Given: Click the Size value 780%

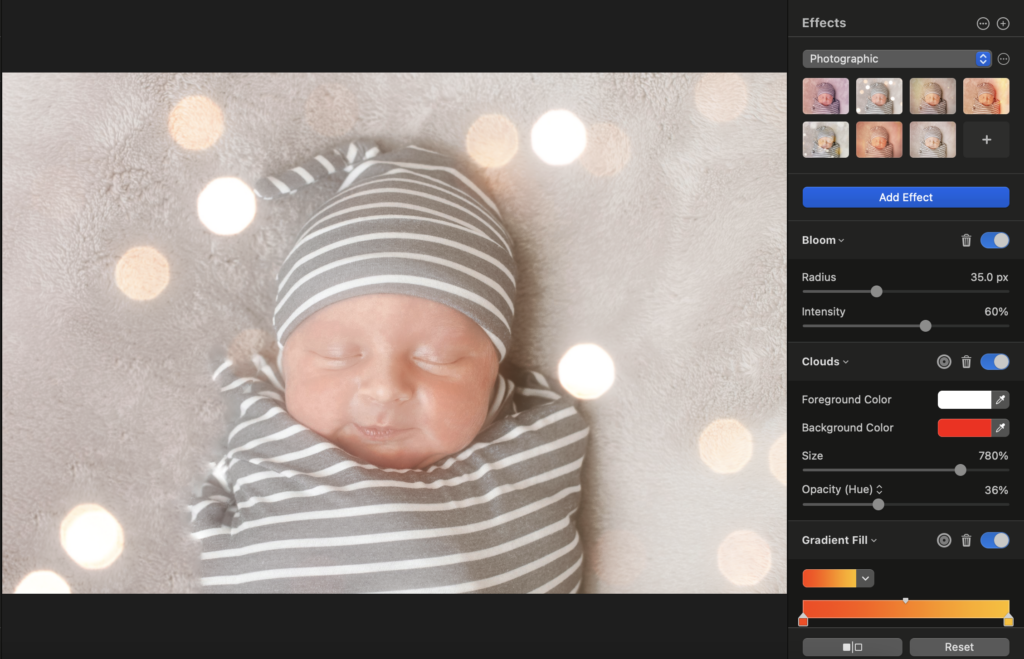Looking at the screenshot, I should coord(993,456).
